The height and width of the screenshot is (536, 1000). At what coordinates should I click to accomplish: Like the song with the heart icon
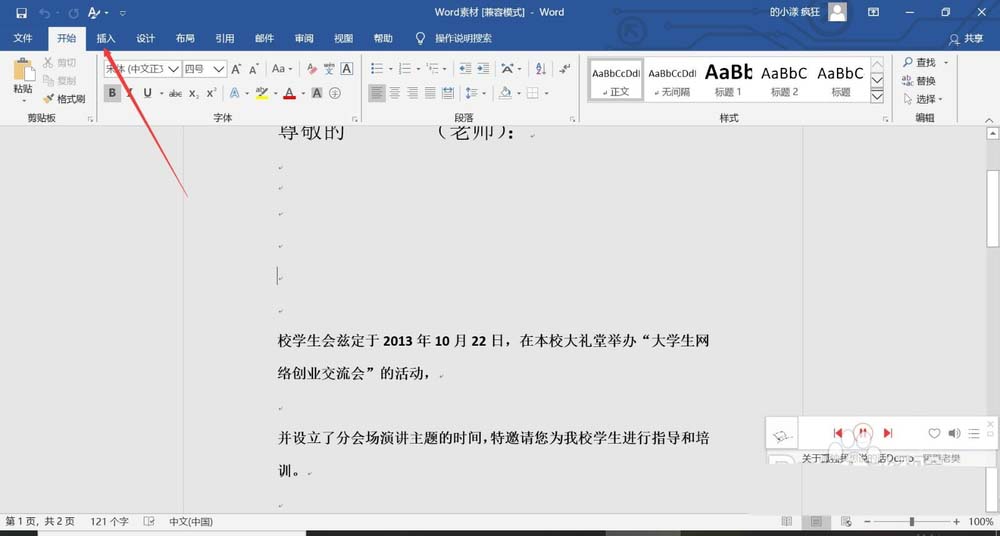pos(934,434)
